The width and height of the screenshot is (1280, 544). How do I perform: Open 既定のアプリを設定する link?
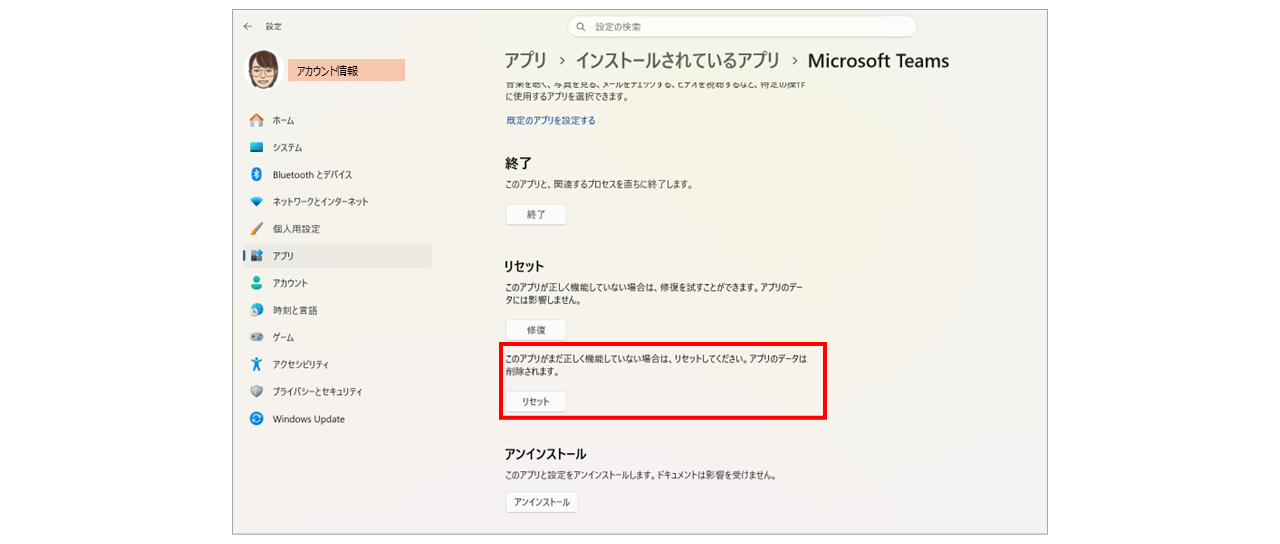point(550,120)
